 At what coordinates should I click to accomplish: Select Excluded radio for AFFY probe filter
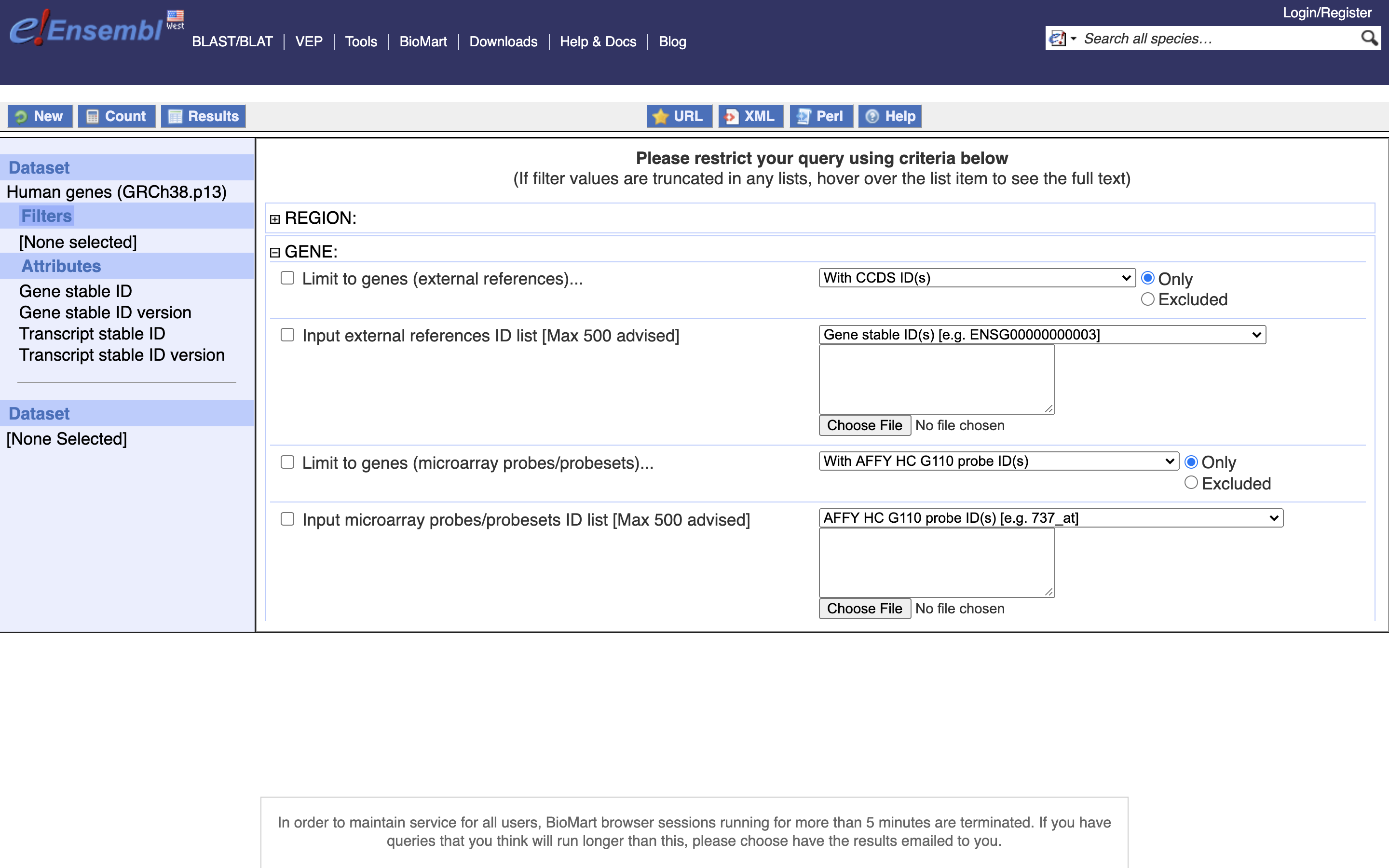point(1192,483)
